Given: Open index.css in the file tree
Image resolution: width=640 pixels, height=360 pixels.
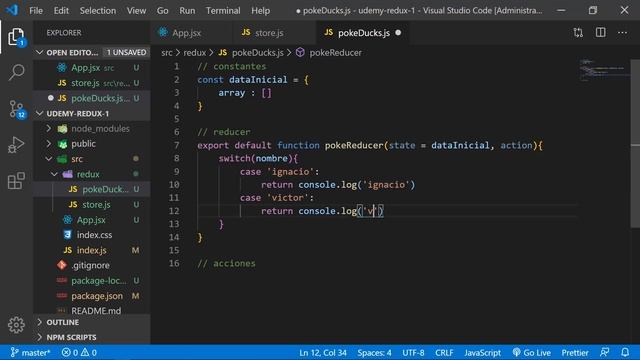Looking at the screenshot, I should pos(92,235).
